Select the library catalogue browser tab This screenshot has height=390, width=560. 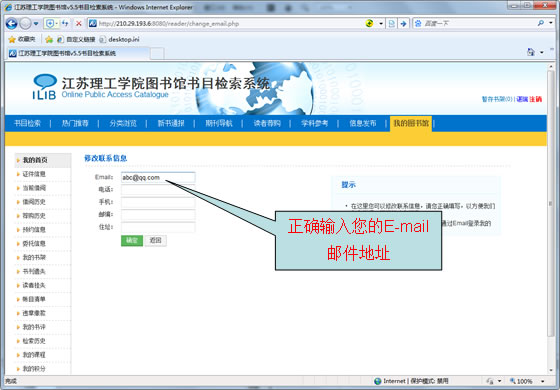pos(78,53)
